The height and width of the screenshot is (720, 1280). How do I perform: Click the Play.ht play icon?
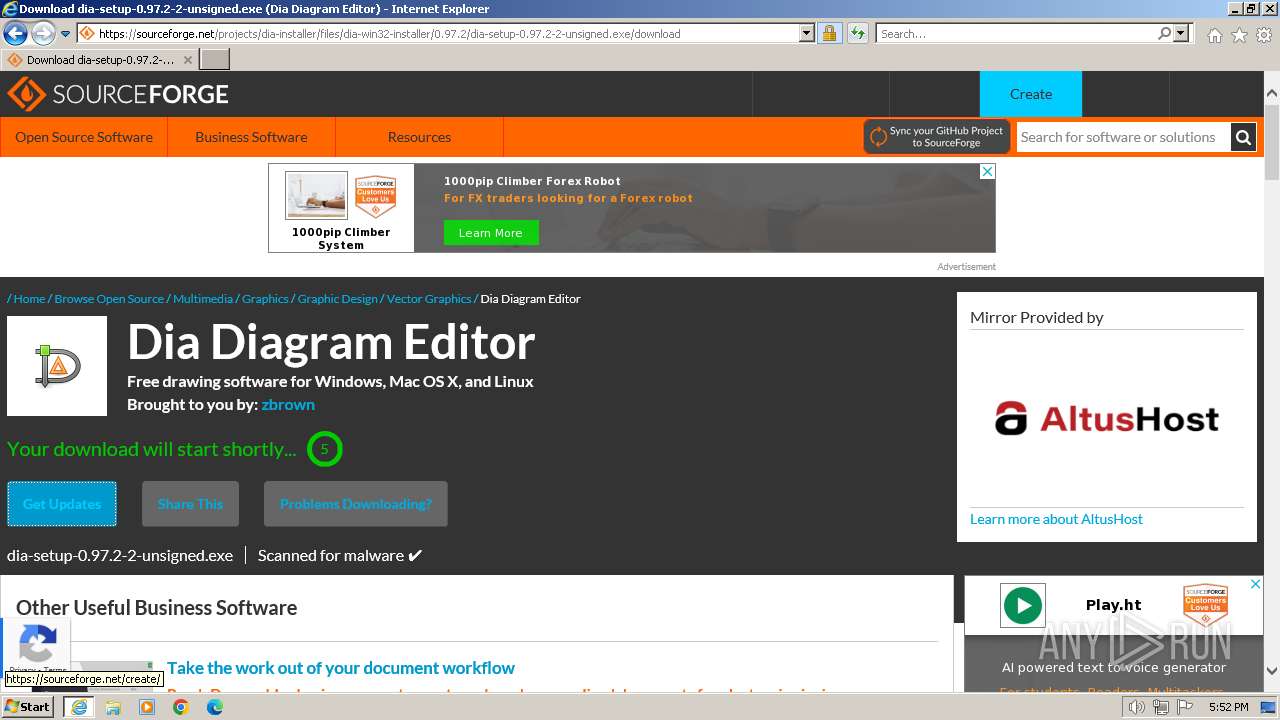click(1023, 606)
